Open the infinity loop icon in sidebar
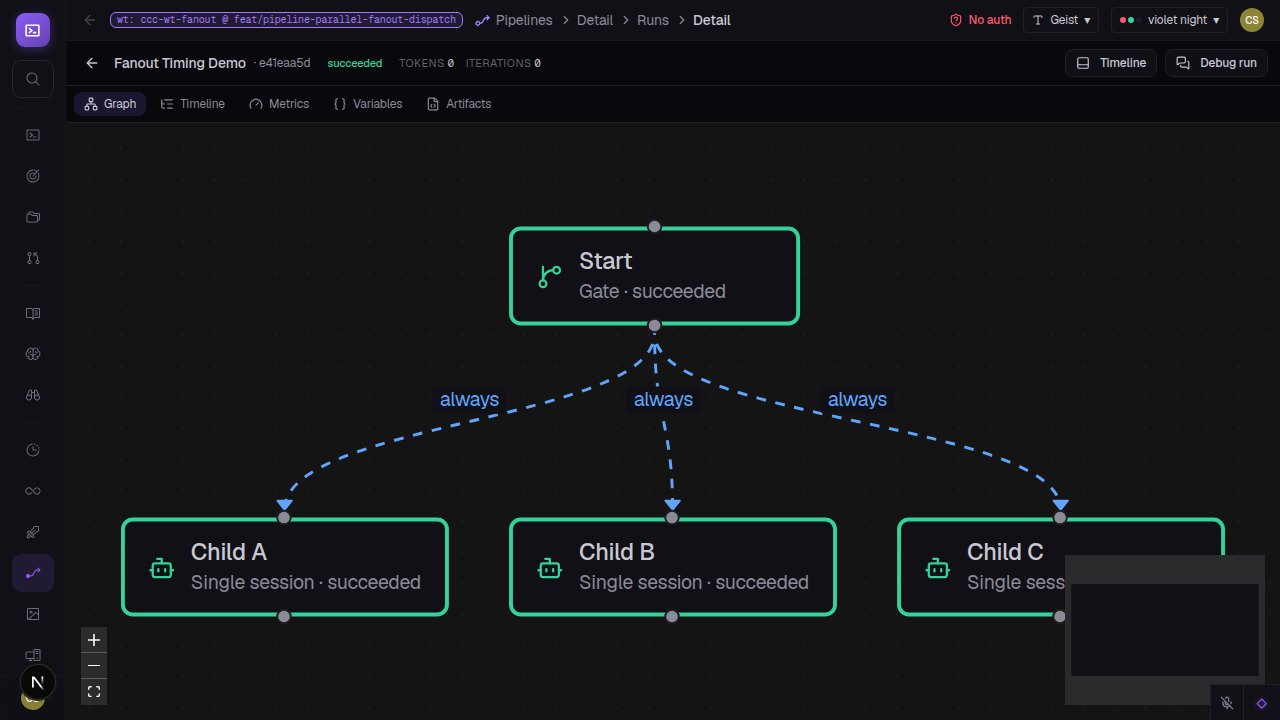The image size is (1280, 720). pos(33,491)
